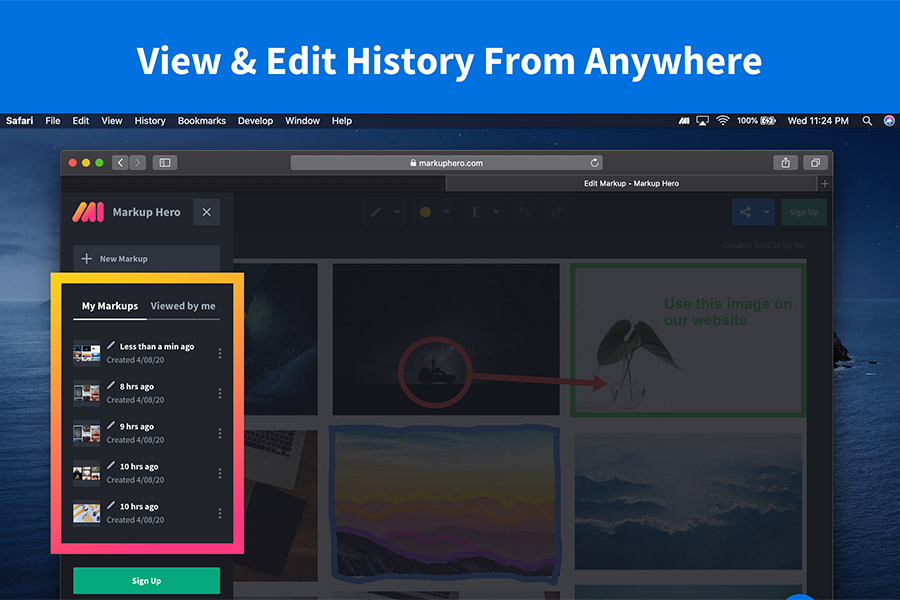Click the line thickness tool
The height and width of the screenshot is (600, 900).
click(x=475, y=212)
